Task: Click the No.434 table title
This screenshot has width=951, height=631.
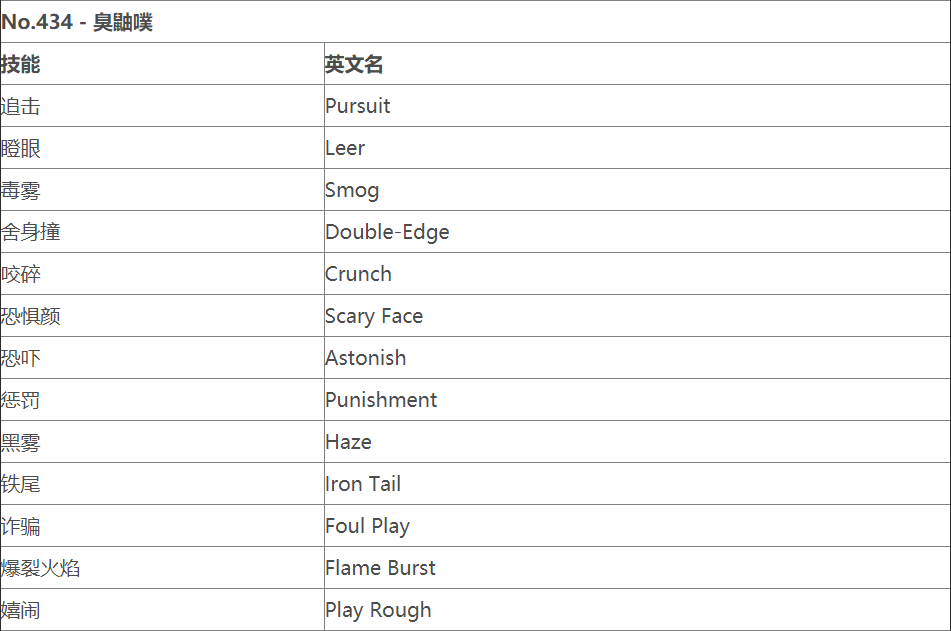Action: click(x=77, y=22)
